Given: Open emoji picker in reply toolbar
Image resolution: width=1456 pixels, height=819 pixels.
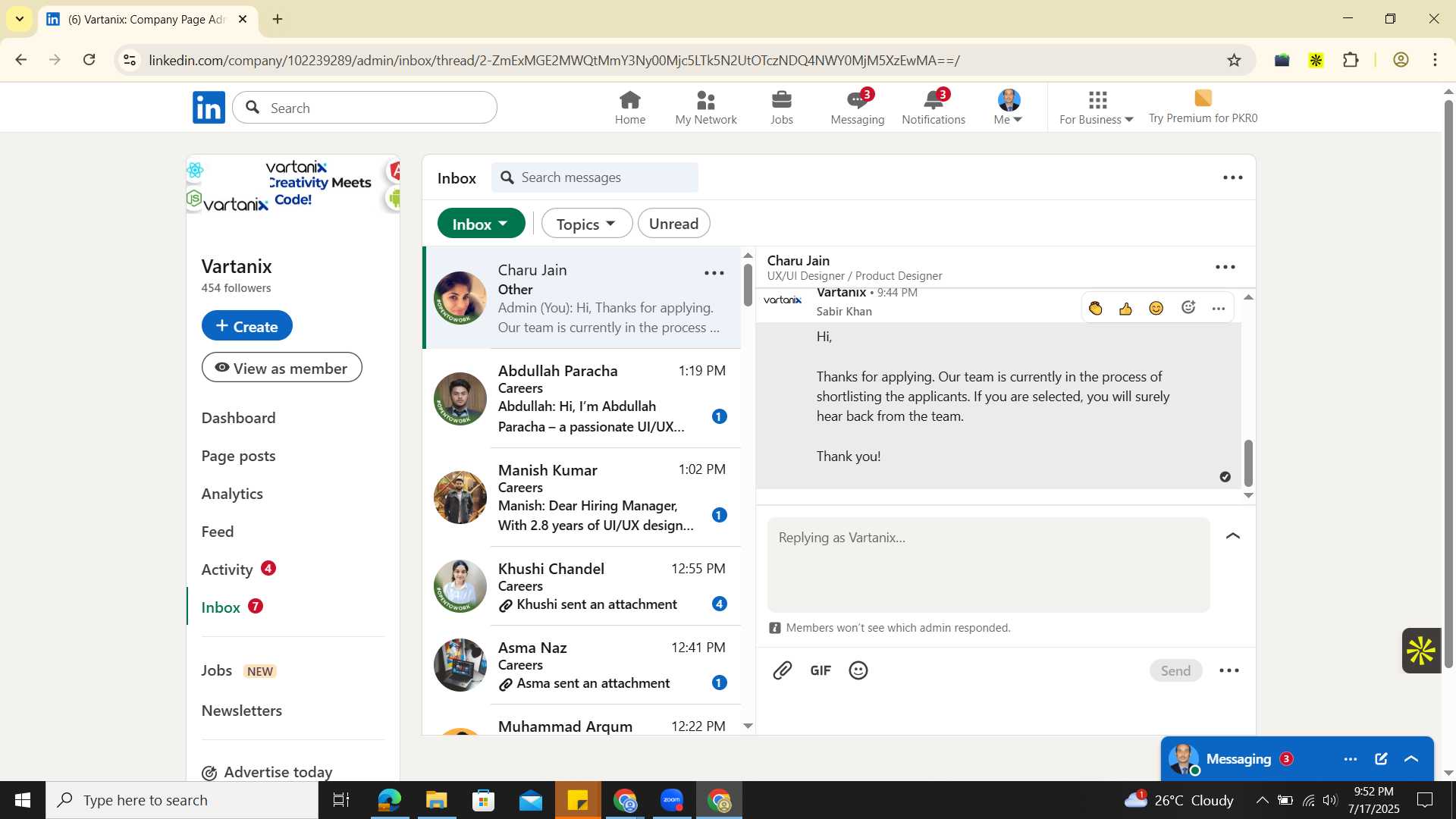Looking at the screenshot, I should point(858,670).
